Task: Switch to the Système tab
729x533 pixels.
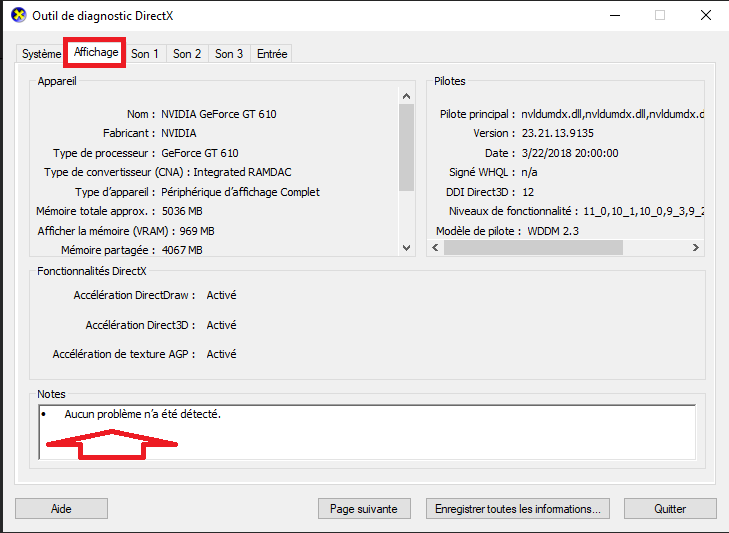Action: pyautogui.click(x=41, y=54)
